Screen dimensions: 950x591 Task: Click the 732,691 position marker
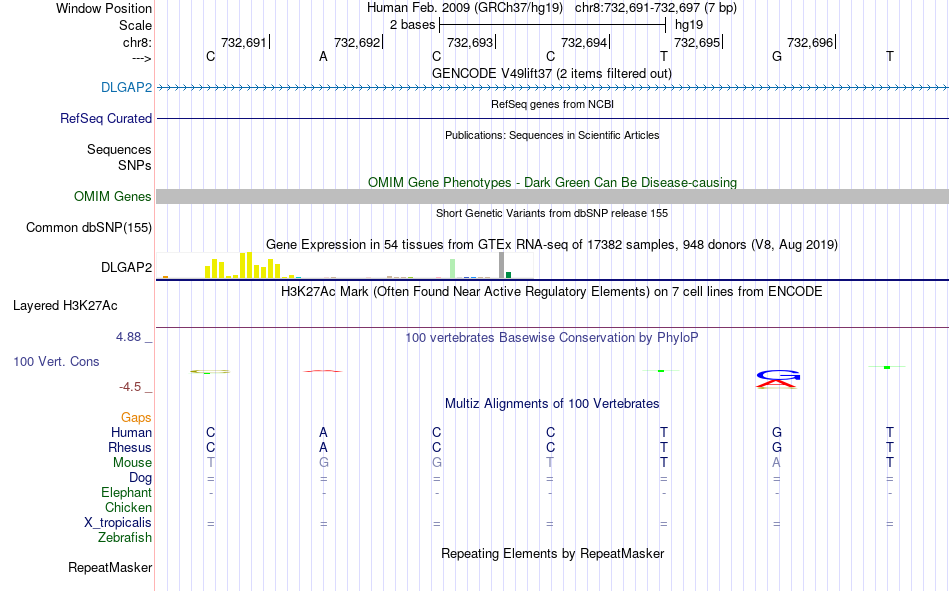(x=245, y=42)
